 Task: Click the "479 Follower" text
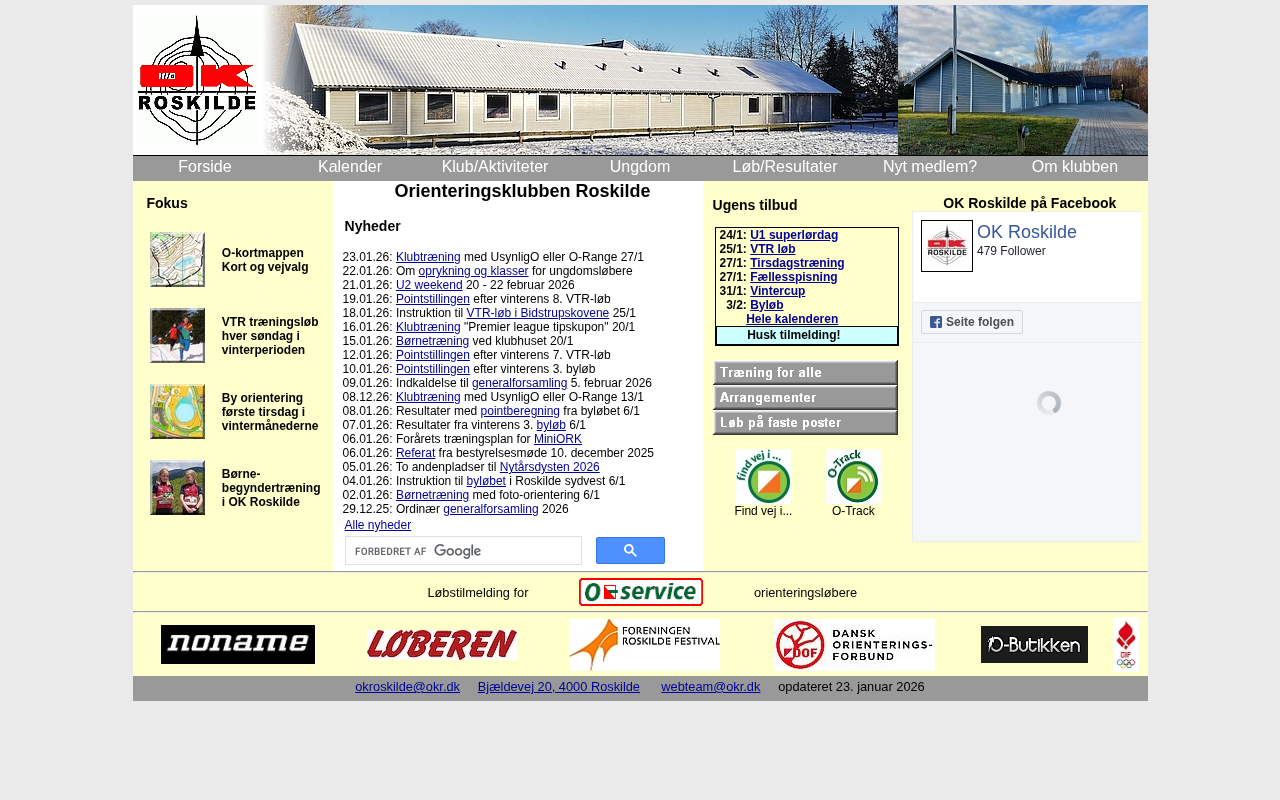1011,251
